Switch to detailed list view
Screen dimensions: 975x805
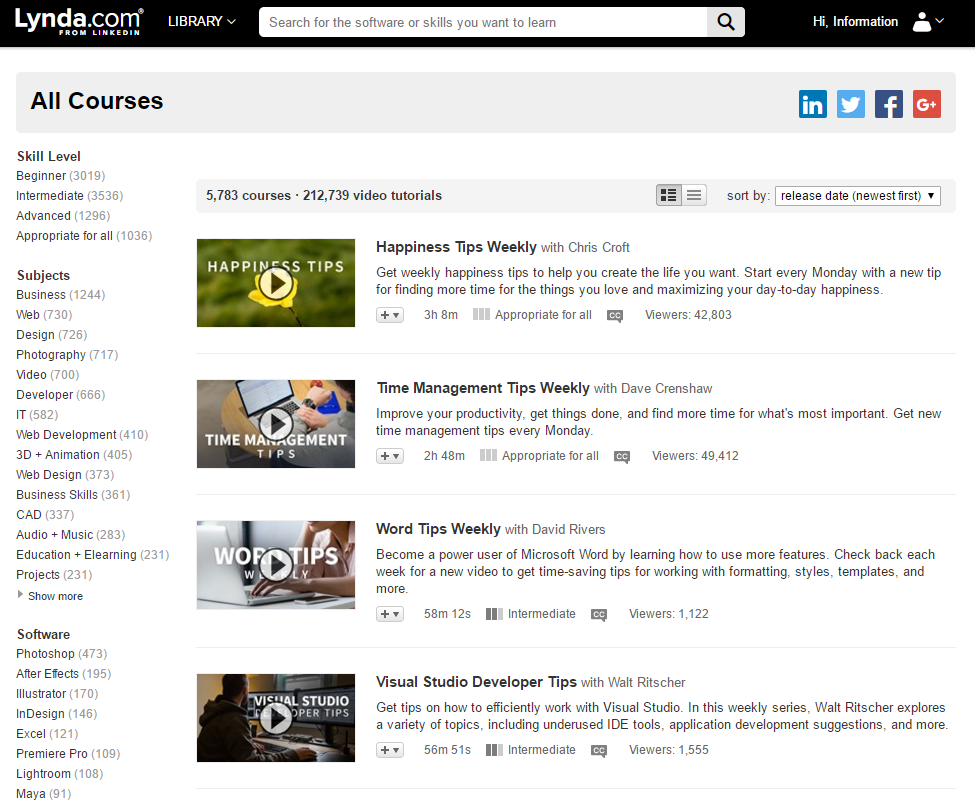click(669, 195)
